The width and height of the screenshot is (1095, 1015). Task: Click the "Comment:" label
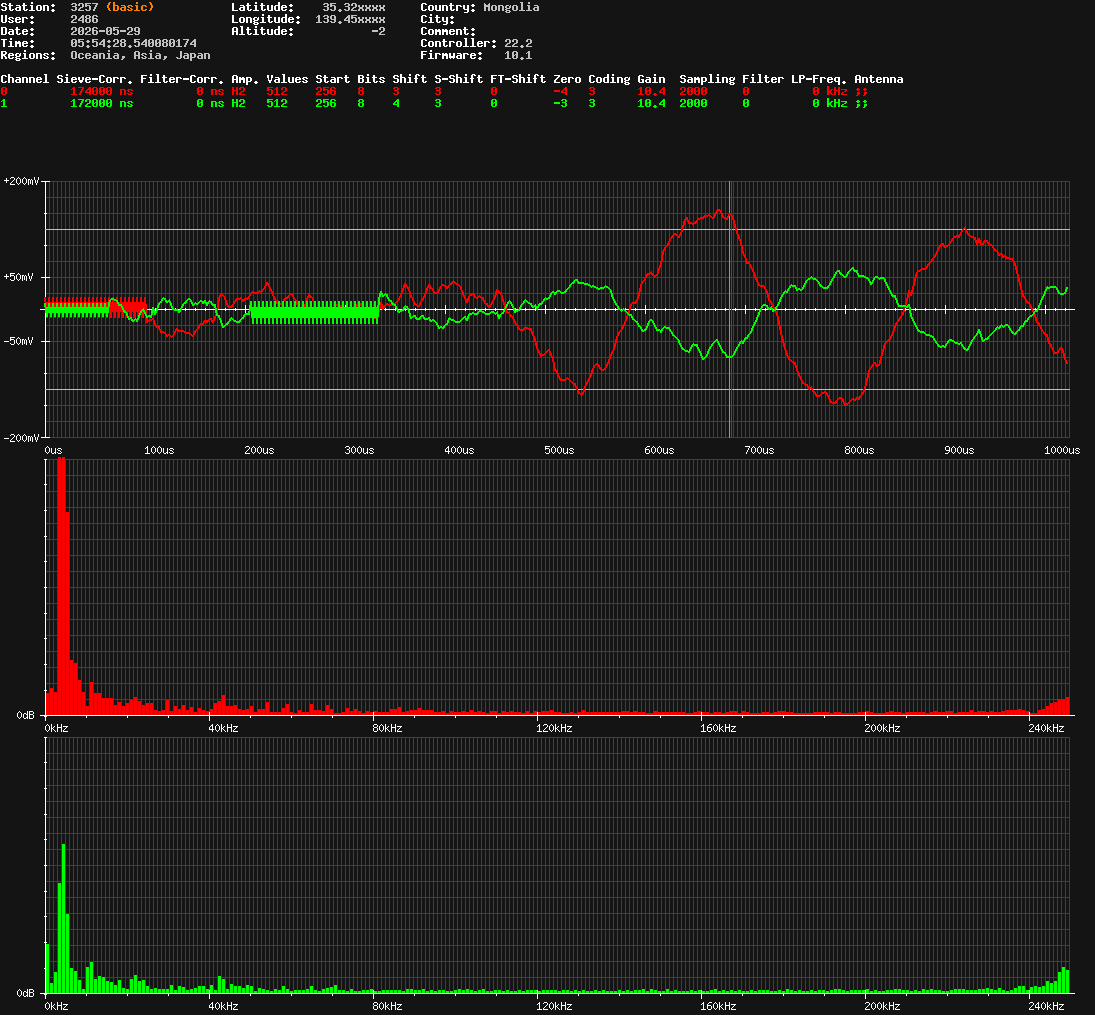tap(448, 31)
